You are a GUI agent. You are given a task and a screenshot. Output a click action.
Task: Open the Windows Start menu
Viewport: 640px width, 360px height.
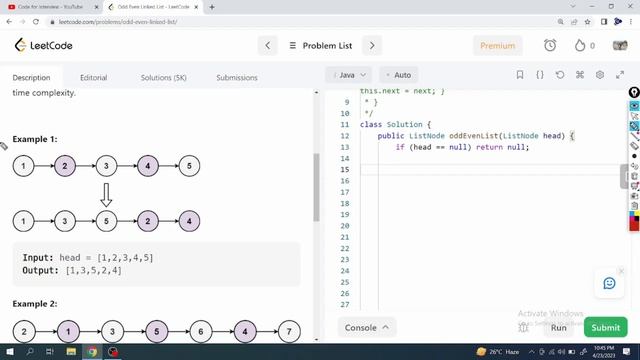pos(10,351)
